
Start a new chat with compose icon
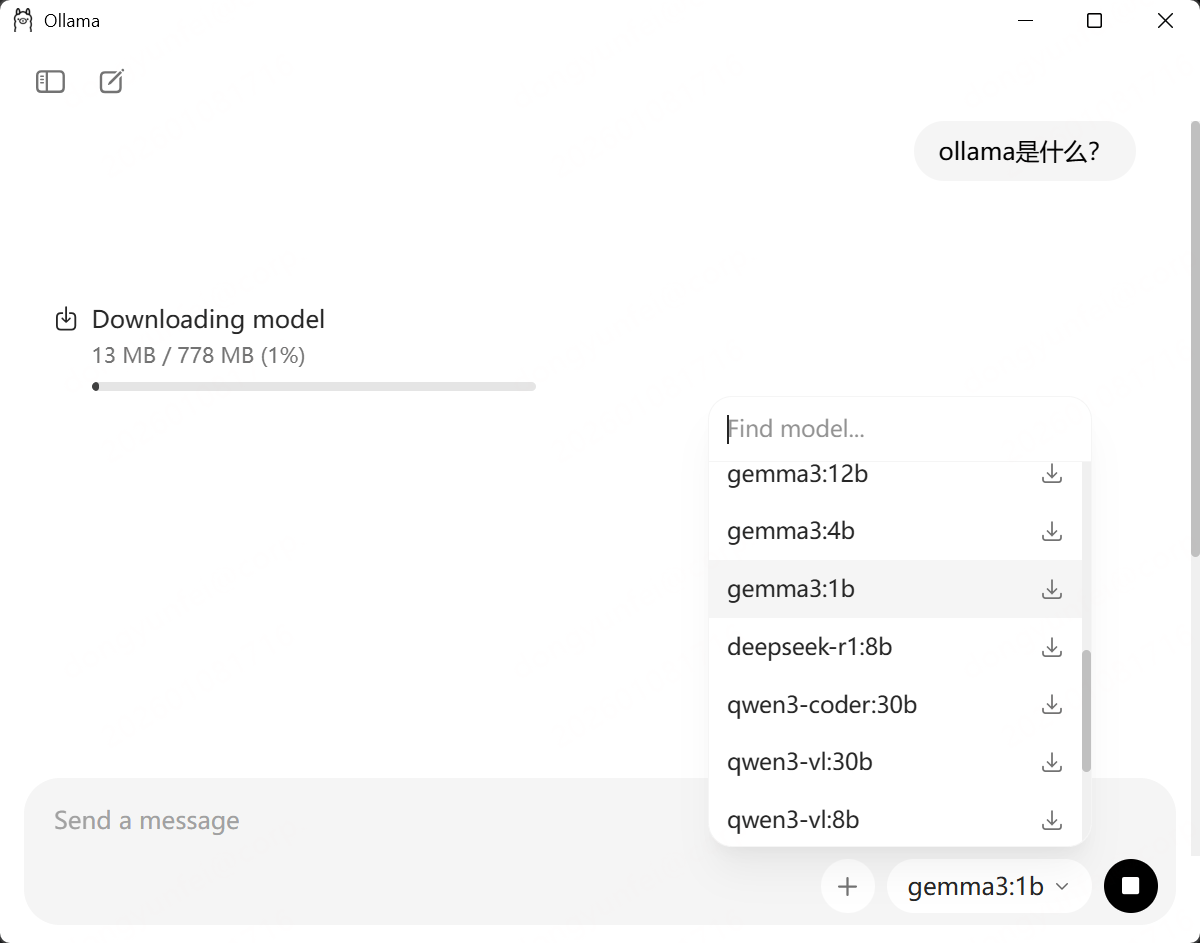(x=112, y=82)
